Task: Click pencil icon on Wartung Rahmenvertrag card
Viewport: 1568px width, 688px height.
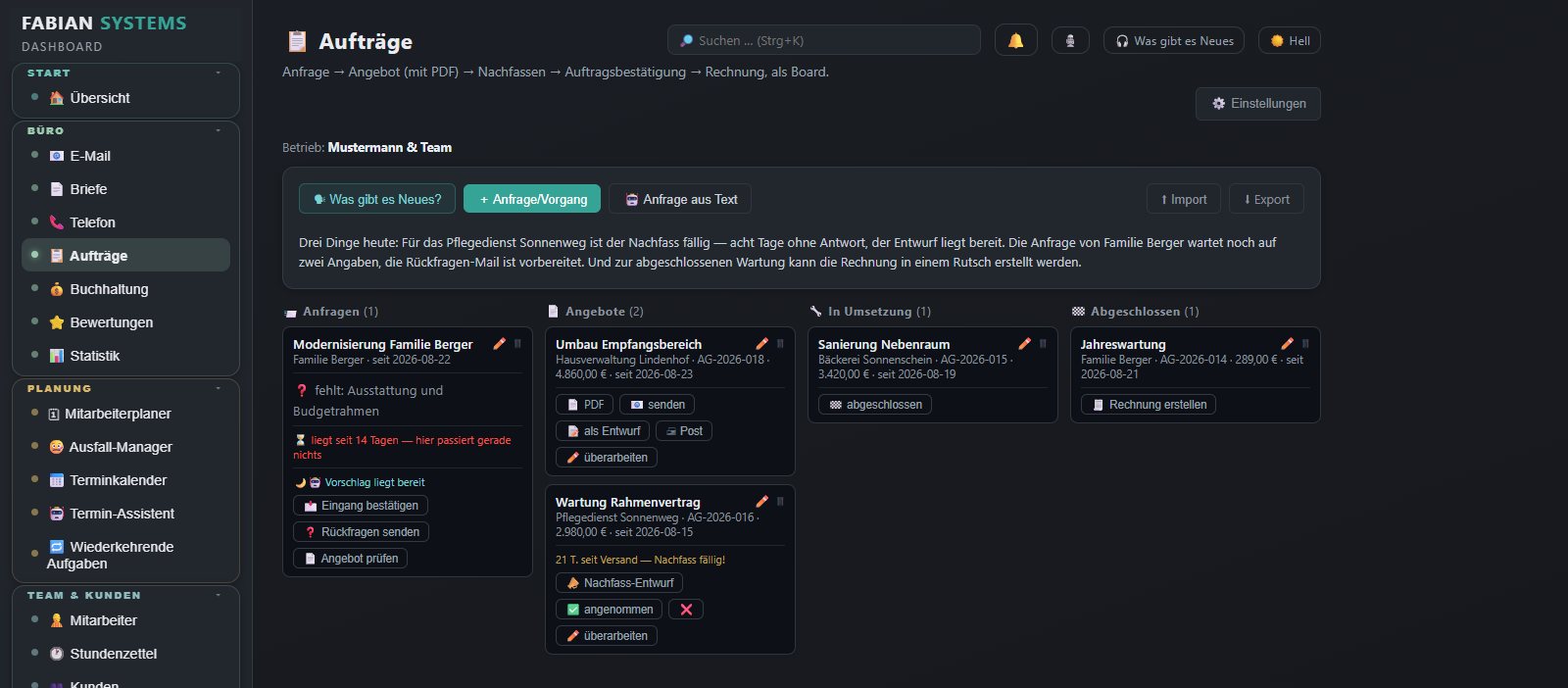Action: pyautogui.click(x=762, y=502)
